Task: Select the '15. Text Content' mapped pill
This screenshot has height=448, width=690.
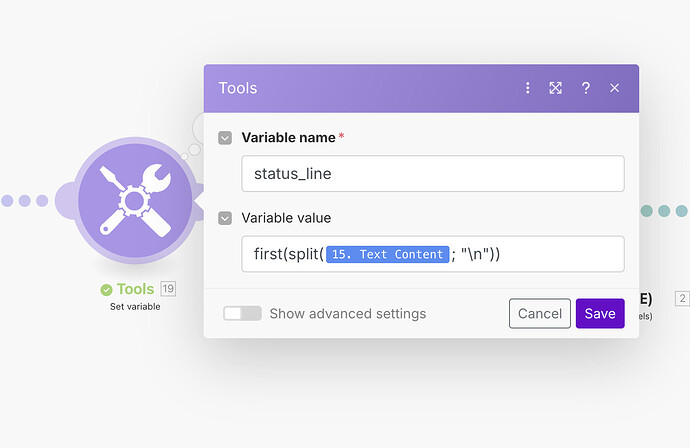Action: coord(386,254)
